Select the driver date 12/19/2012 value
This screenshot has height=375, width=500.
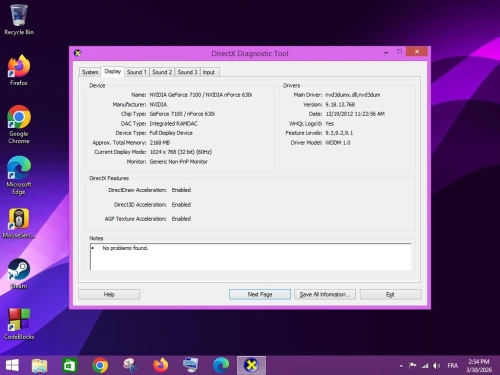pyautogui.click(x=355, y=114)
